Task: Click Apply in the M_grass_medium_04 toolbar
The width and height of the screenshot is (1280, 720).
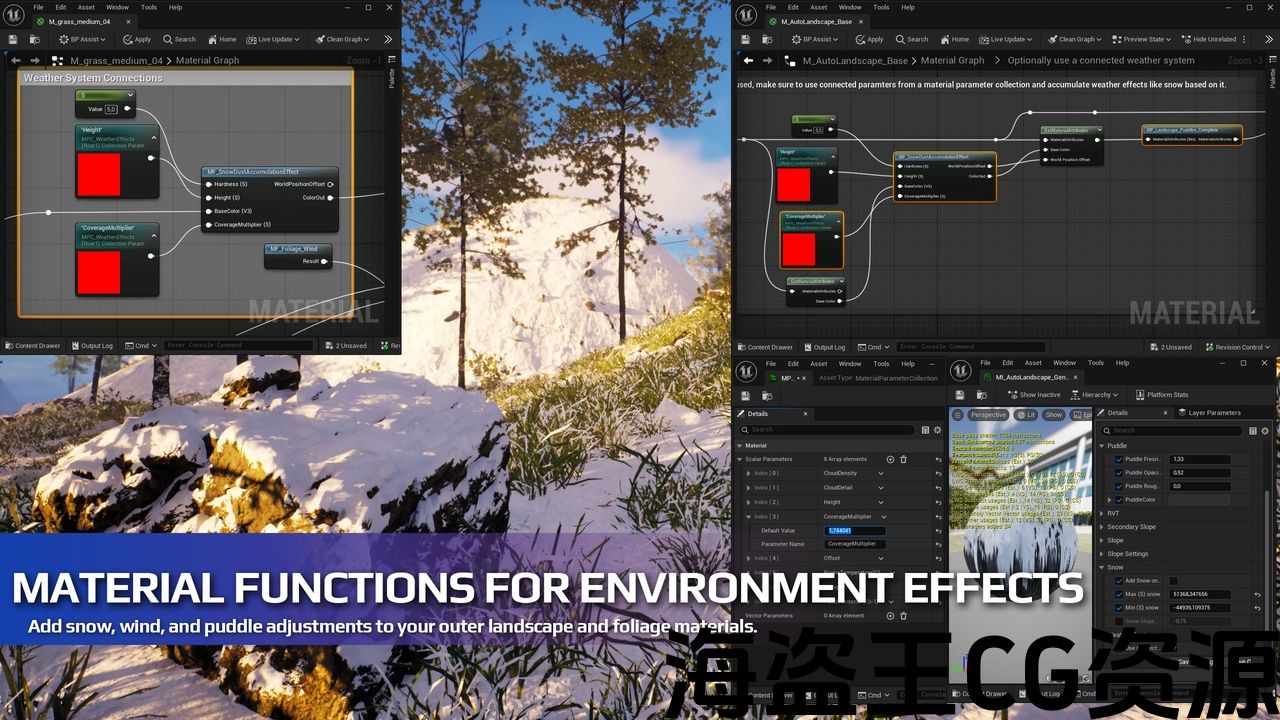Action: [x=137, y=39]
